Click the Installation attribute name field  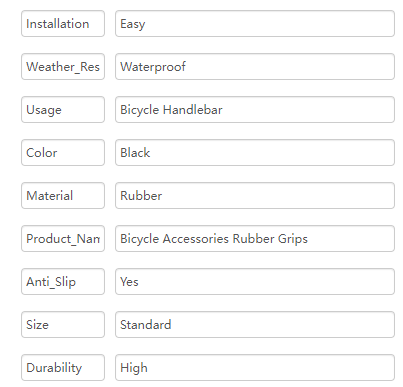coord(63,24)
